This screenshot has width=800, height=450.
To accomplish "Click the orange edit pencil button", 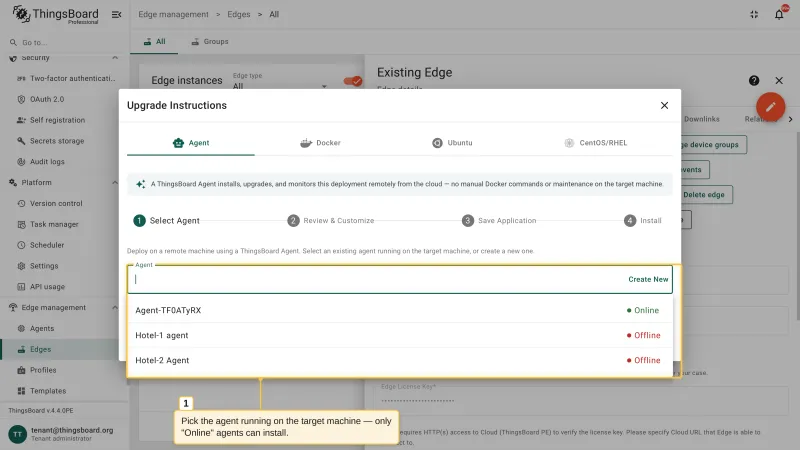I will [770, 107].
